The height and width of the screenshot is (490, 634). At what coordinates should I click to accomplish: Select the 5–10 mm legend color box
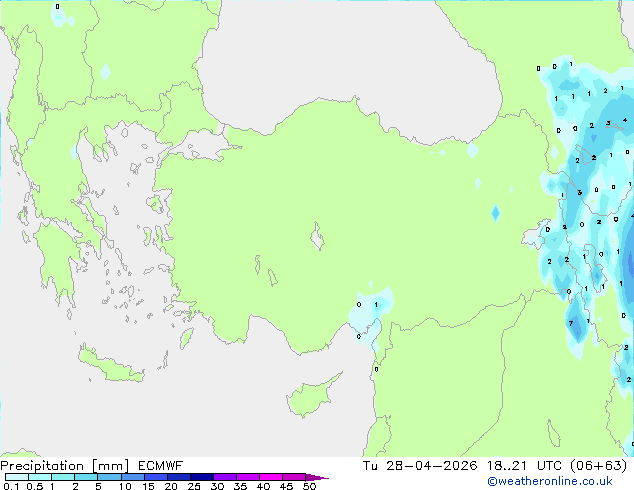[109, 477]
